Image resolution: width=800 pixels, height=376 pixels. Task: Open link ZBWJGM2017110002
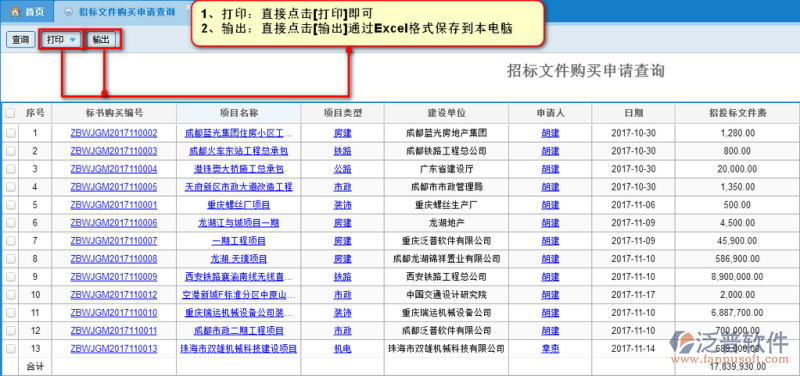(x=114, y=133)
